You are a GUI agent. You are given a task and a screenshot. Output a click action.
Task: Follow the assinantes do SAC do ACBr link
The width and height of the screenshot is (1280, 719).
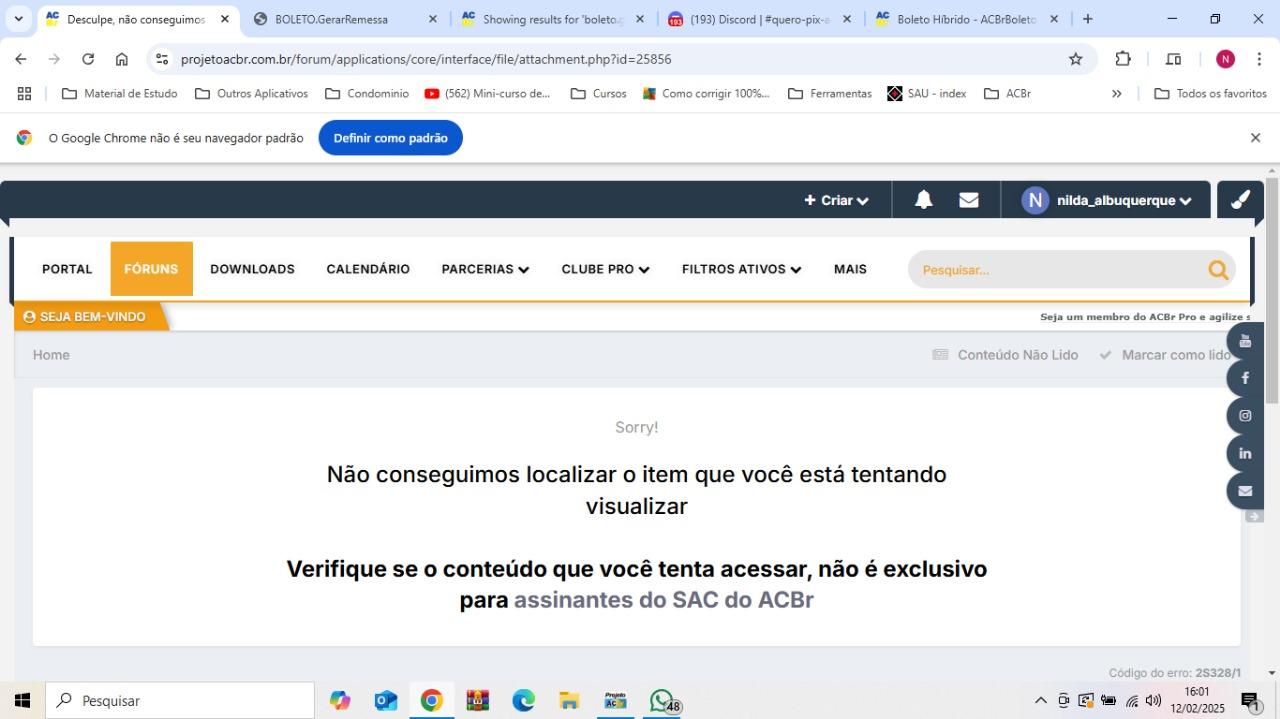(x=664, y=600)
